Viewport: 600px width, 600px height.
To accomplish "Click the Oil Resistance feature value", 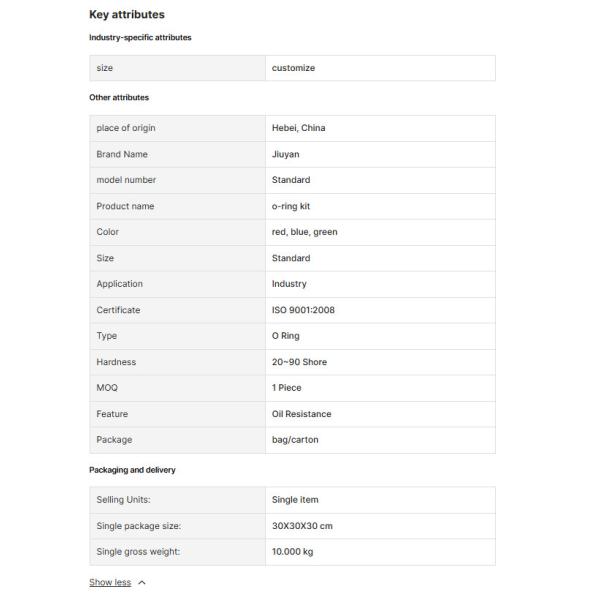I will tap(301, 414).
